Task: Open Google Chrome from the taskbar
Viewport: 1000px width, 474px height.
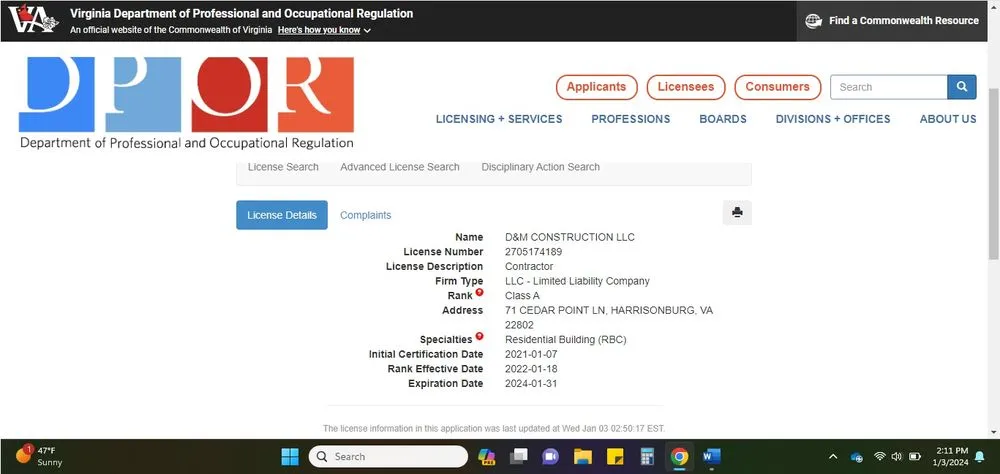Action: click(x=679, y=457)
